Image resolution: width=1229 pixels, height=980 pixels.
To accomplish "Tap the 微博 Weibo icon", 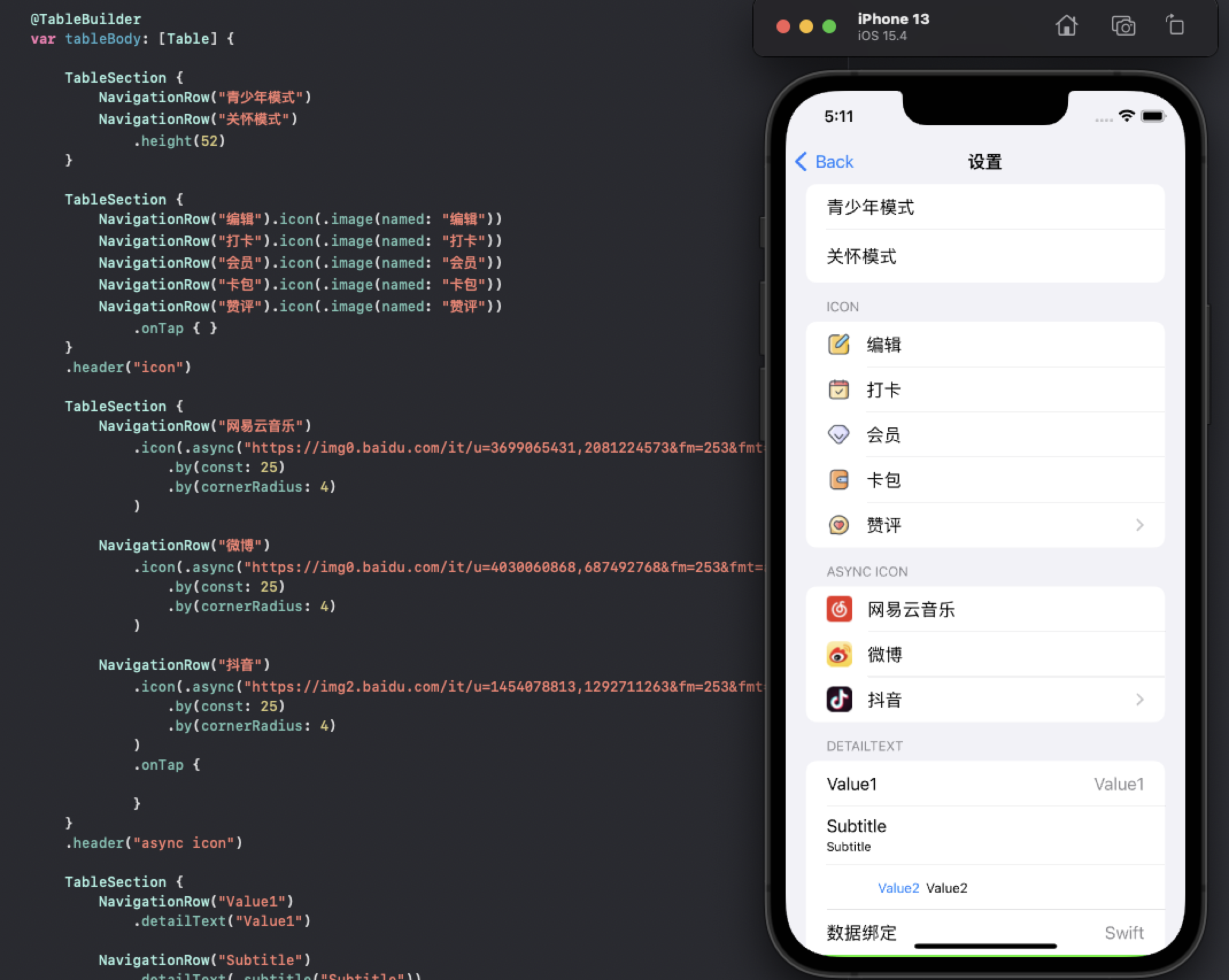I will (839, 655).
